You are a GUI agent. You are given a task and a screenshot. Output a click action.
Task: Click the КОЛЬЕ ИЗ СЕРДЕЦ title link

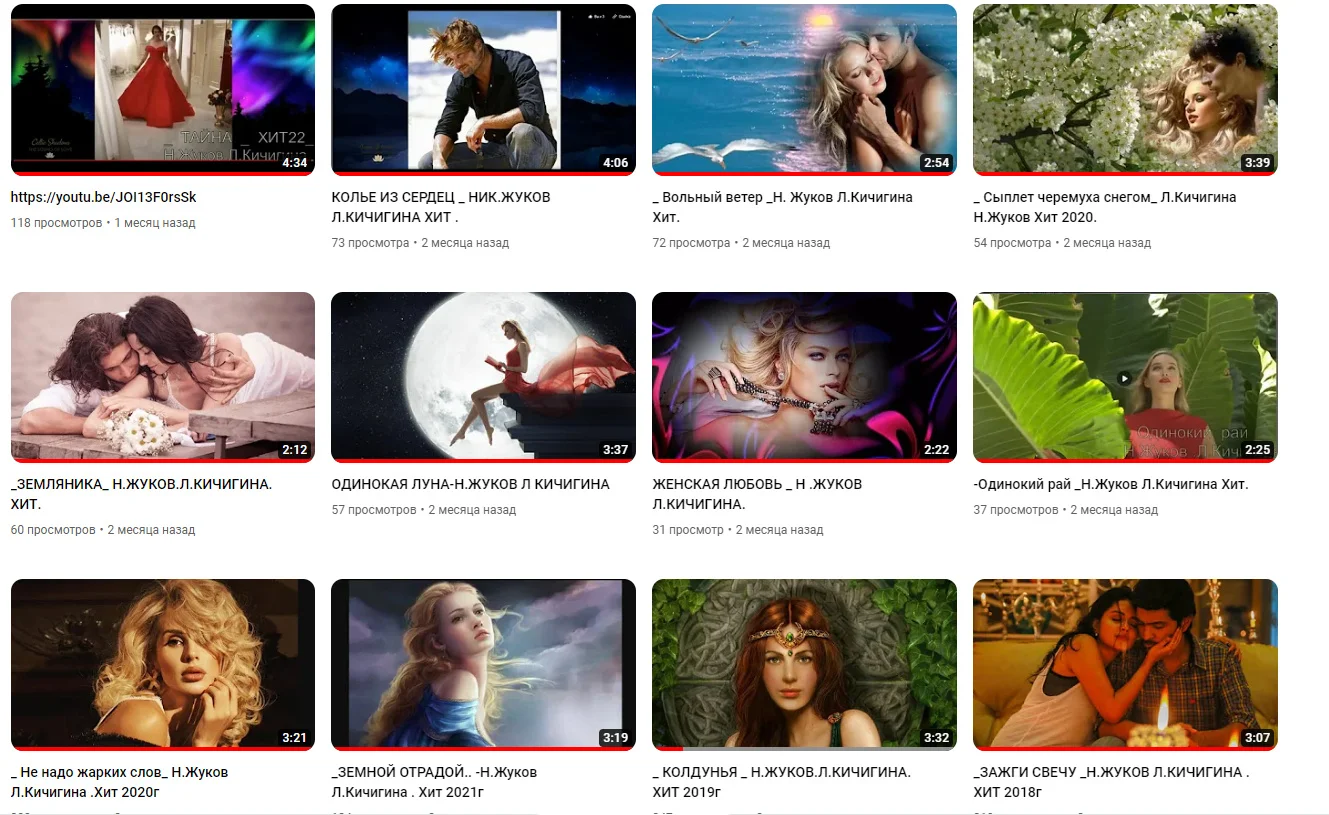click(x=441, y=207)
